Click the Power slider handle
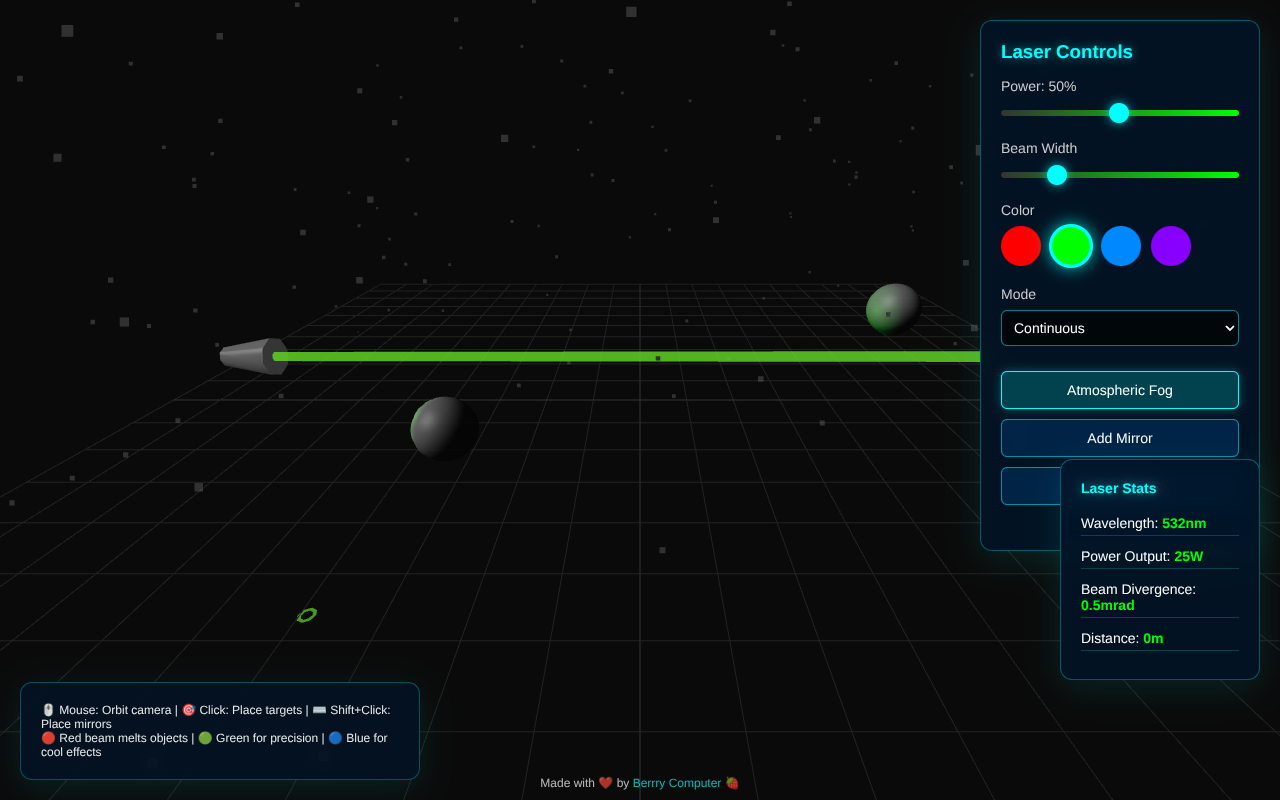Viewport: 1280px width, 800px height. click(1119, 113)
